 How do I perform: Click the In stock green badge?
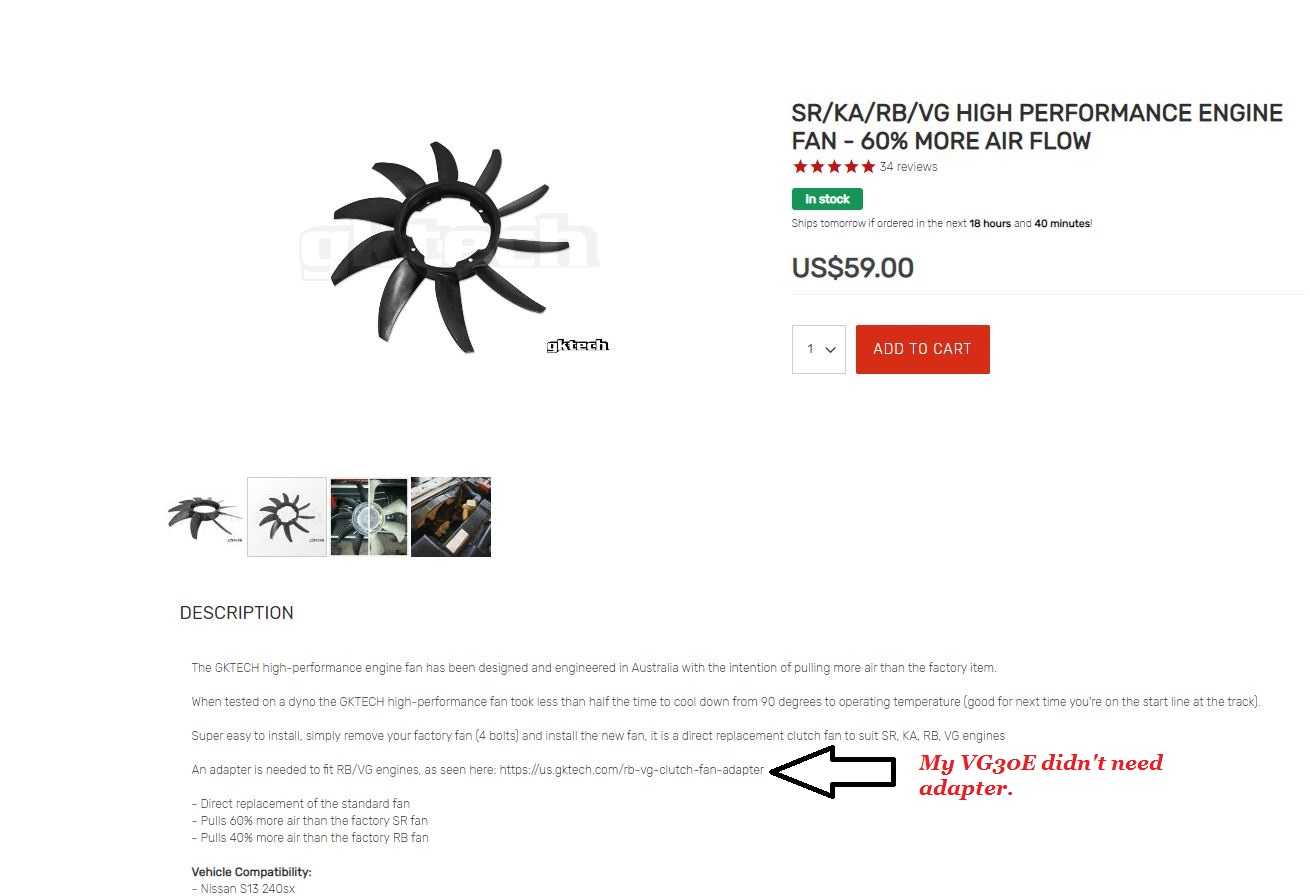(x=827, y=199)
